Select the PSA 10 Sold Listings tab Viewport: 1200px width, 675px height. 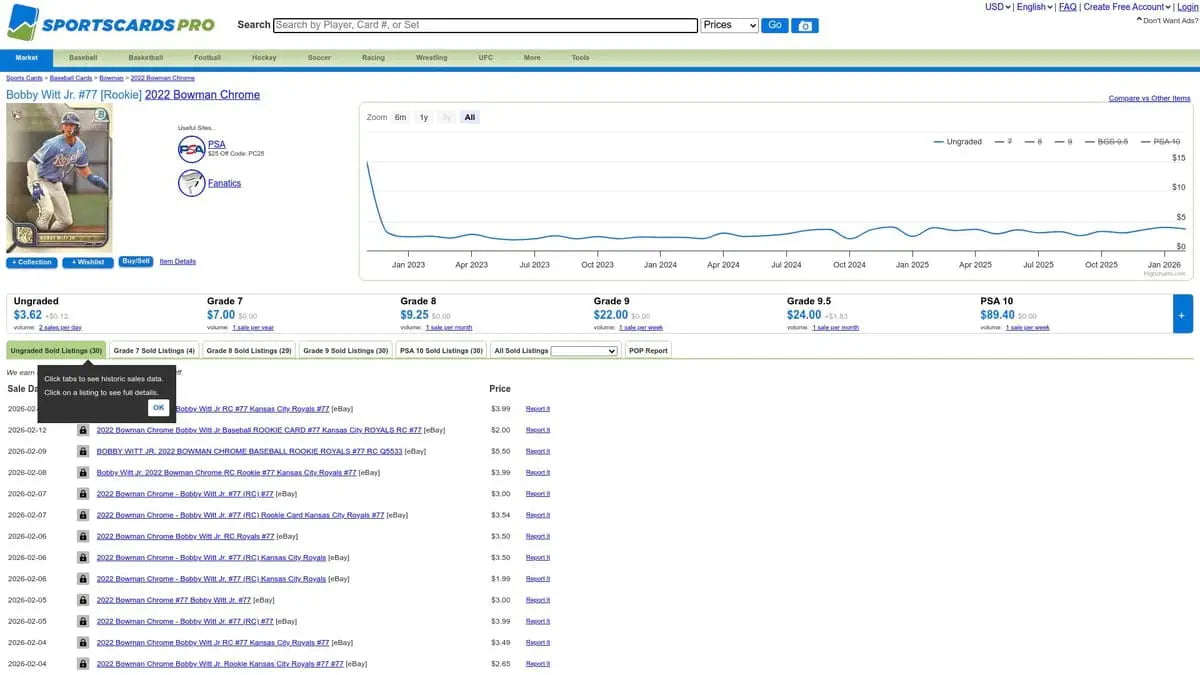(441, 351)
